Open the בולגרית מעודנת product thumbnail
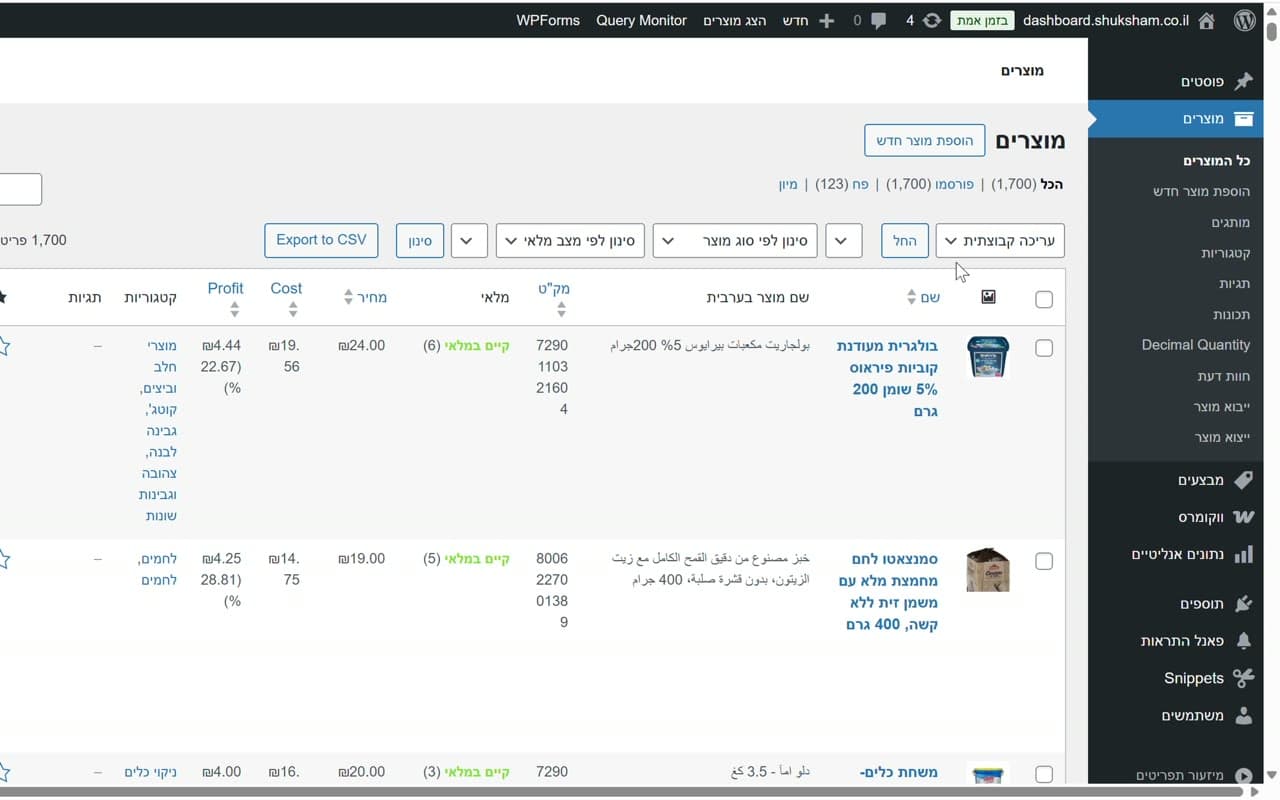 (x=988, y=357)
